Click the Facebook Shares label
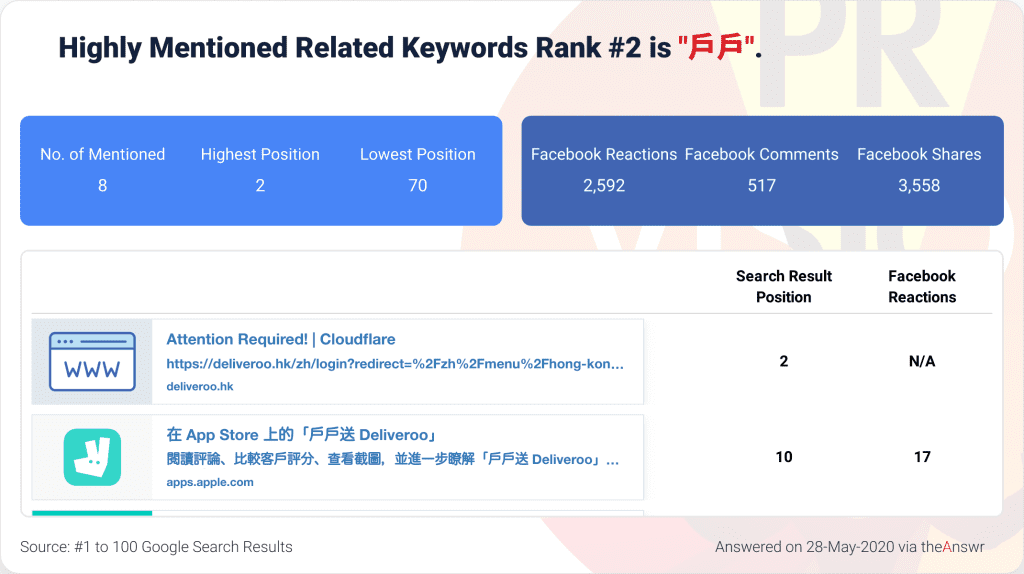The height and width of the screenshot is (574, 1024). [919, 154]
